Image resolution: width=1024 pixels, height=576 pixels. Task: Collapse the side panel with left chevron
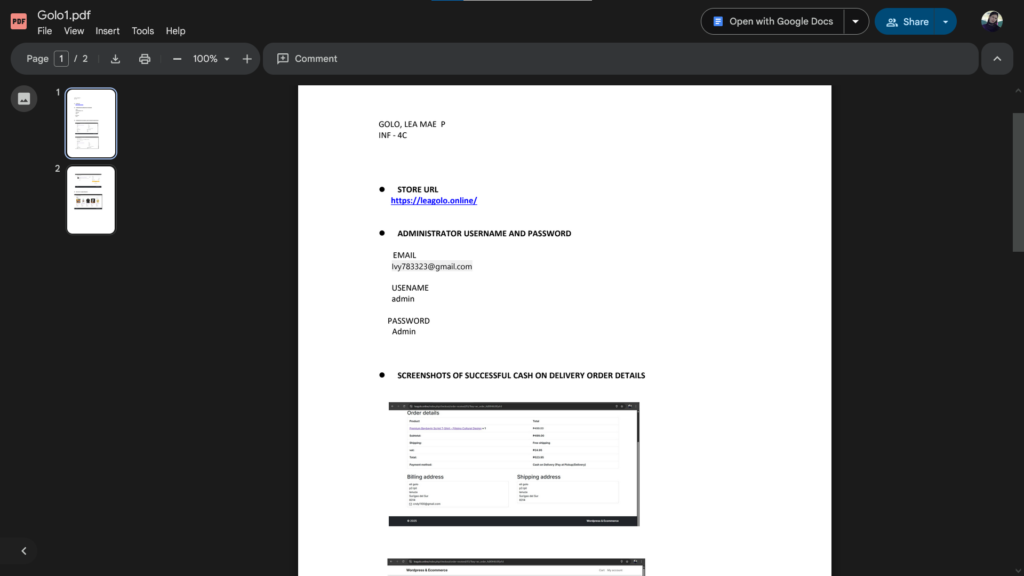coord(24,550)
